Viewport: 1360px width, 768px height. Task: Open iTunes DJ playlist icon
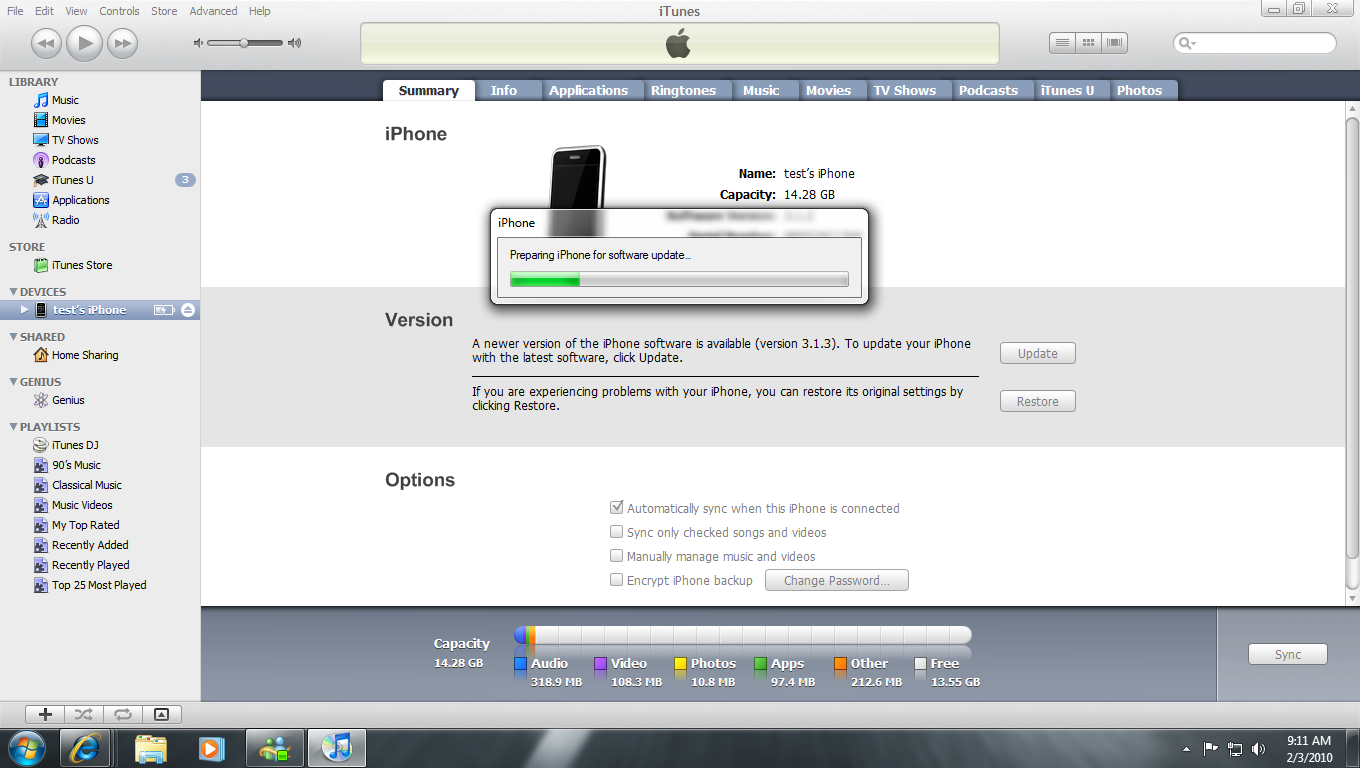[x=41, y=445]
